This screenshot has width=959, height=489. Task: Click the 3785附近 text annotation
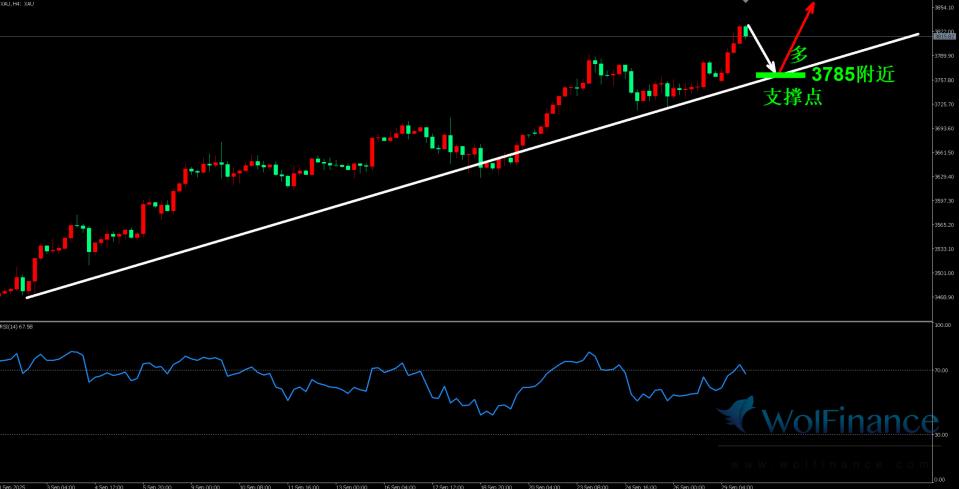pyautogui.click(x=852, y=74)
